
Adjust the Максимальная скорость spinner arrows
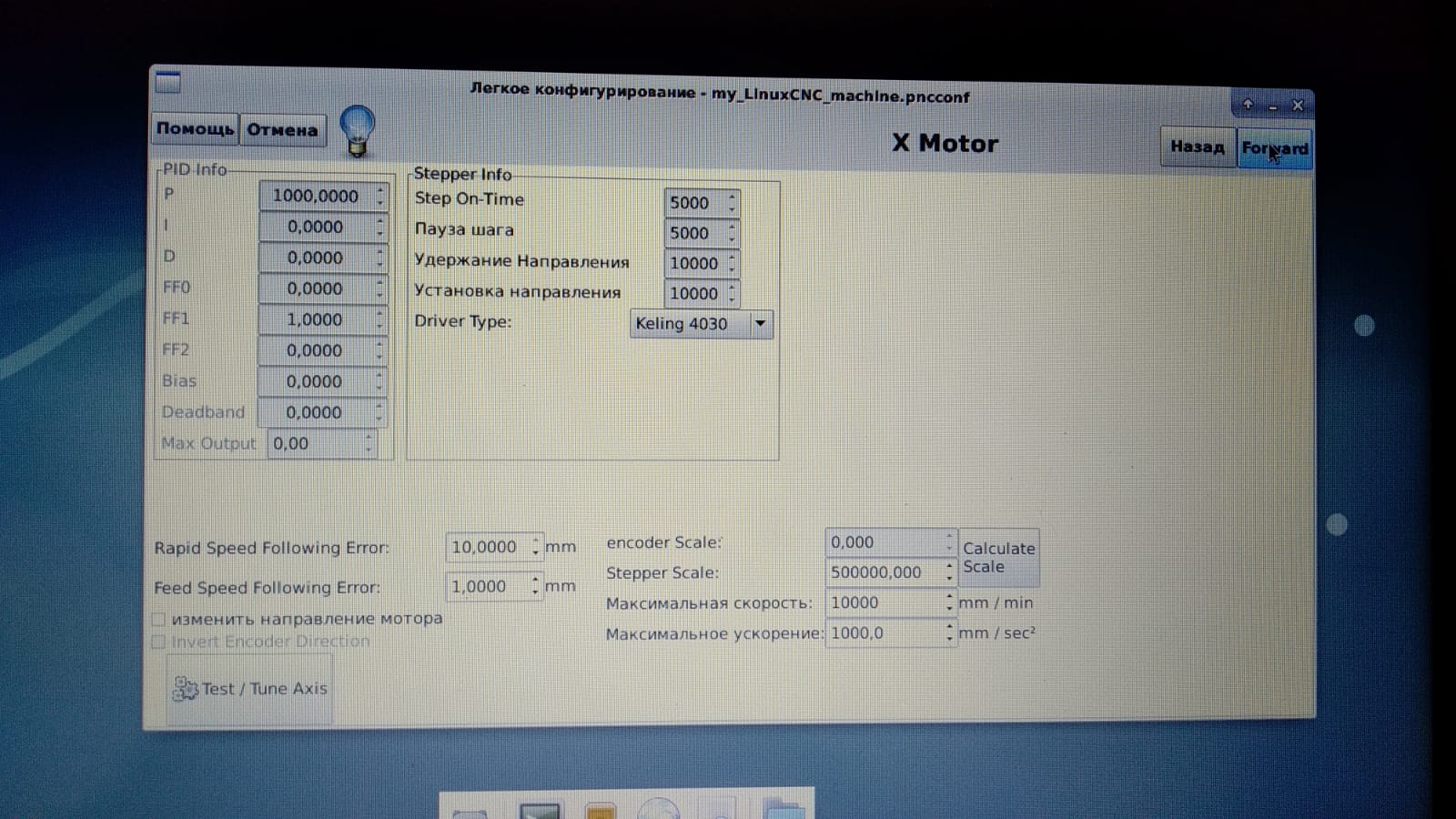coord(950,602)
